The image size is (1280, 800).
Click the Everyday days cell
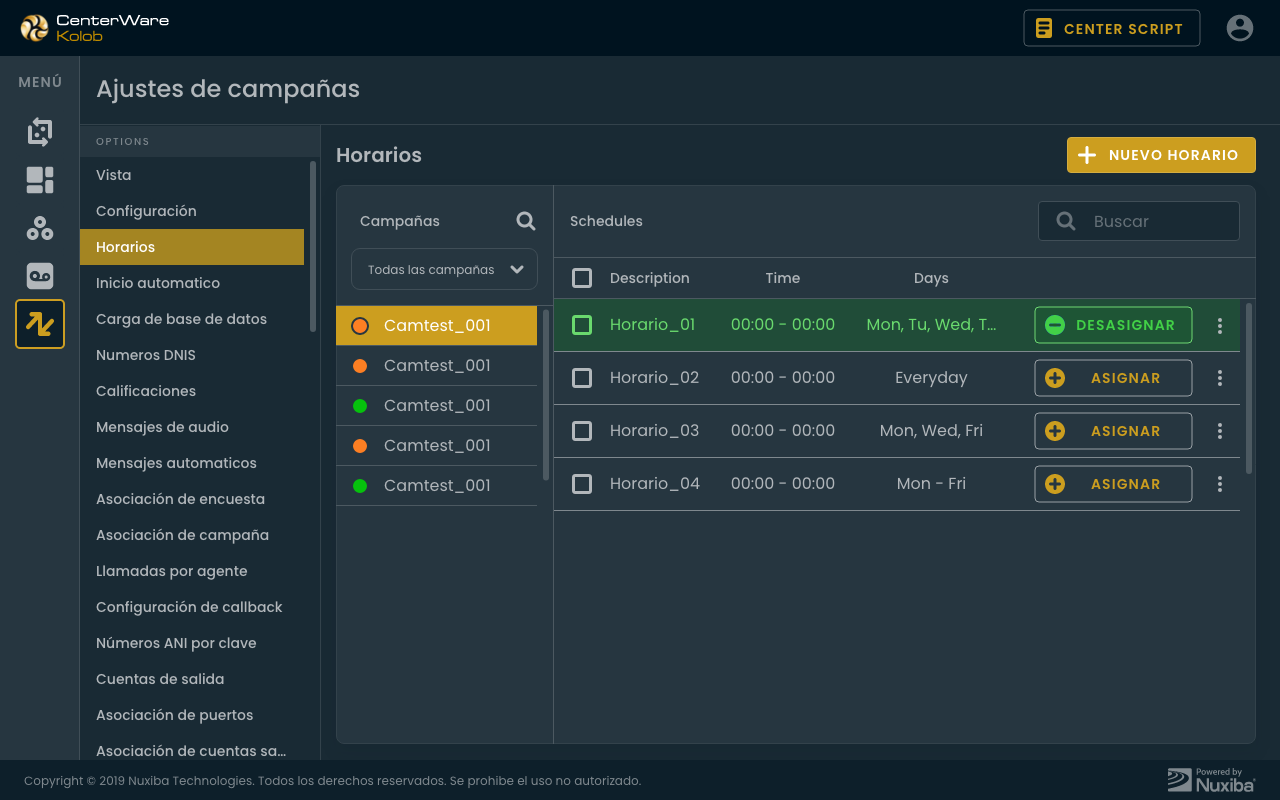pyautogui.click(x=931, y=378)
